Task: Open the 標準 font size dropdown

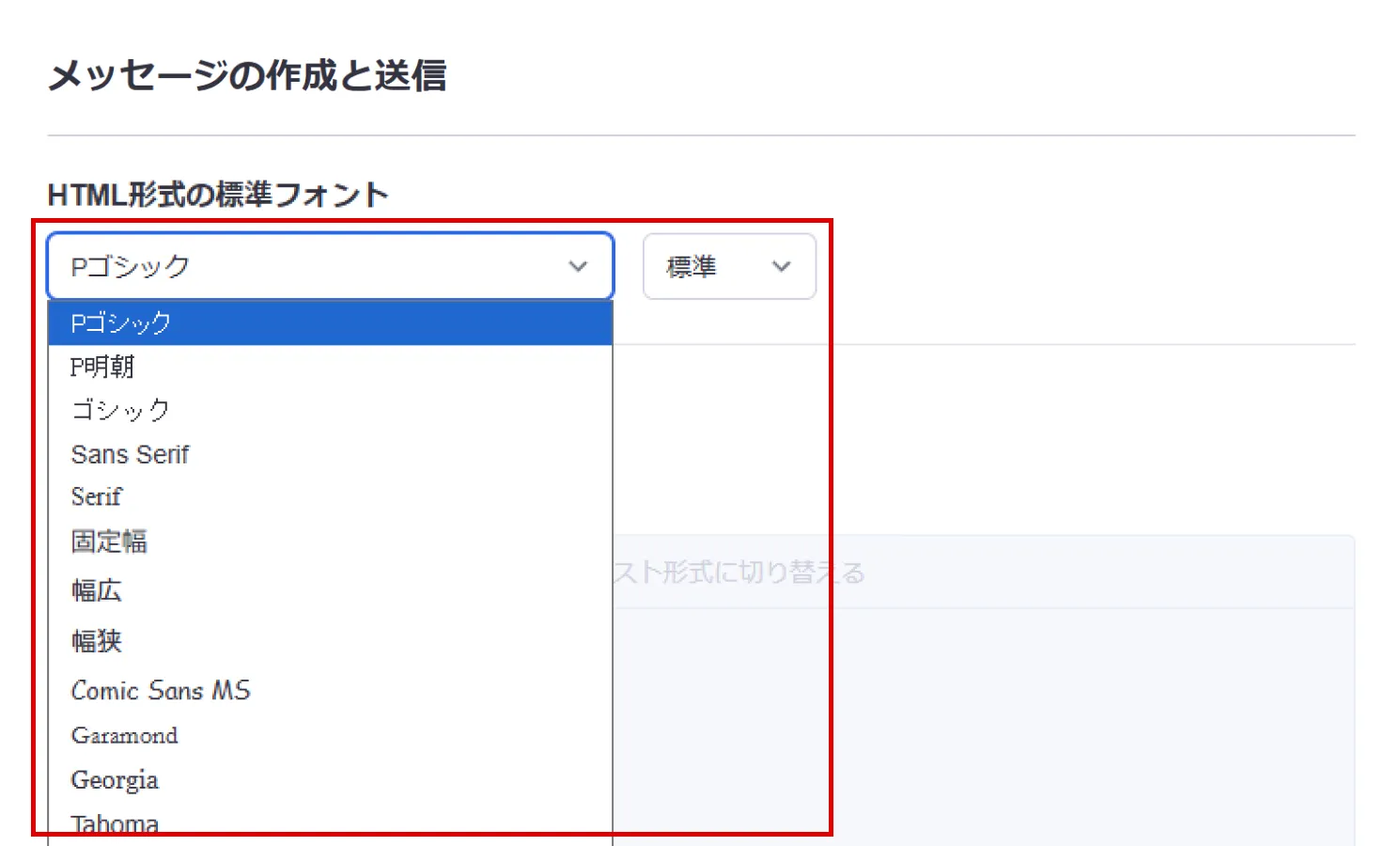Action: [728, 267]
